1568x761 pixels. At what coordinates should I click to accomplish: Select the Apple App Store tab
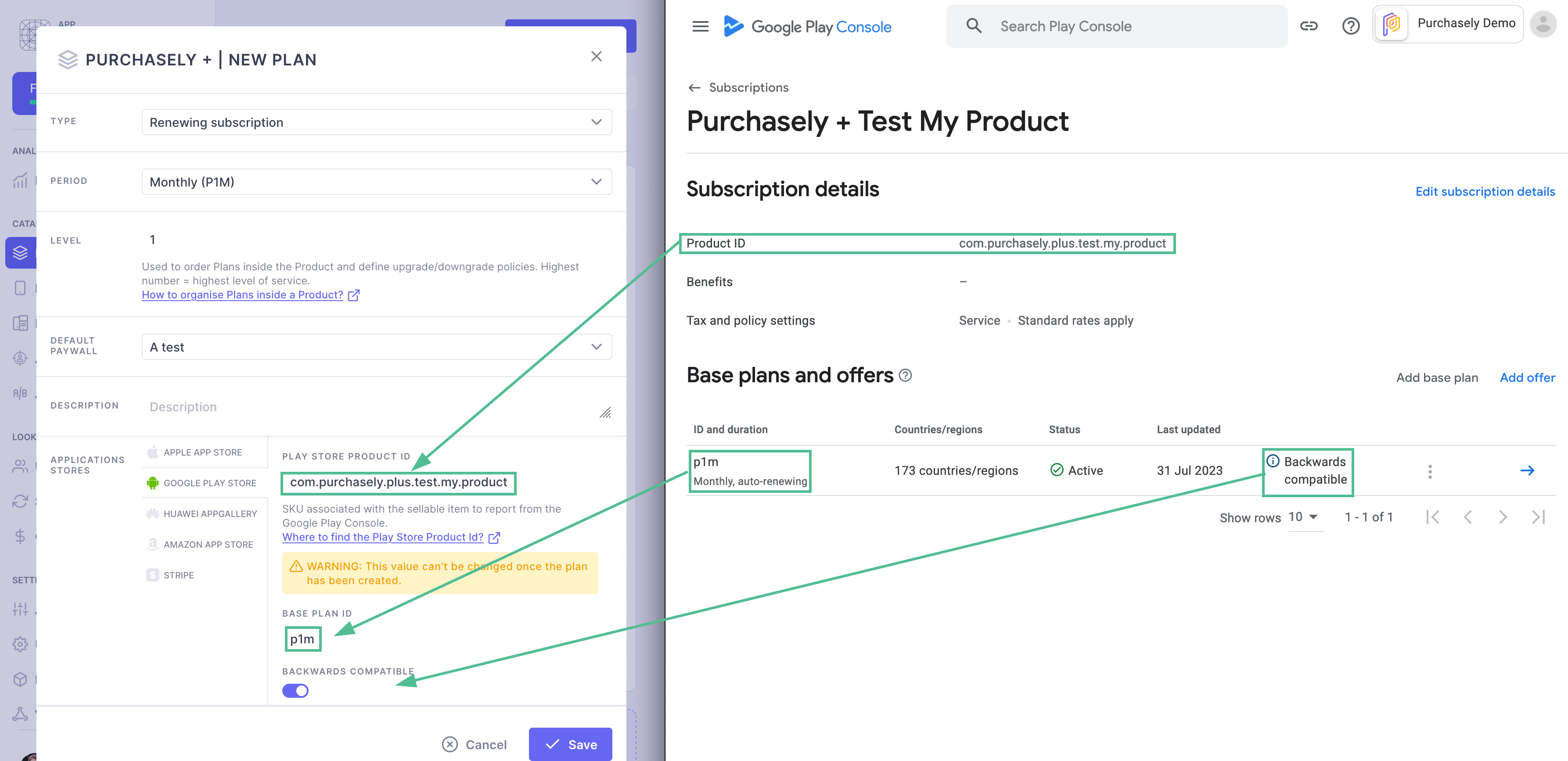click(x=203, y=452)
